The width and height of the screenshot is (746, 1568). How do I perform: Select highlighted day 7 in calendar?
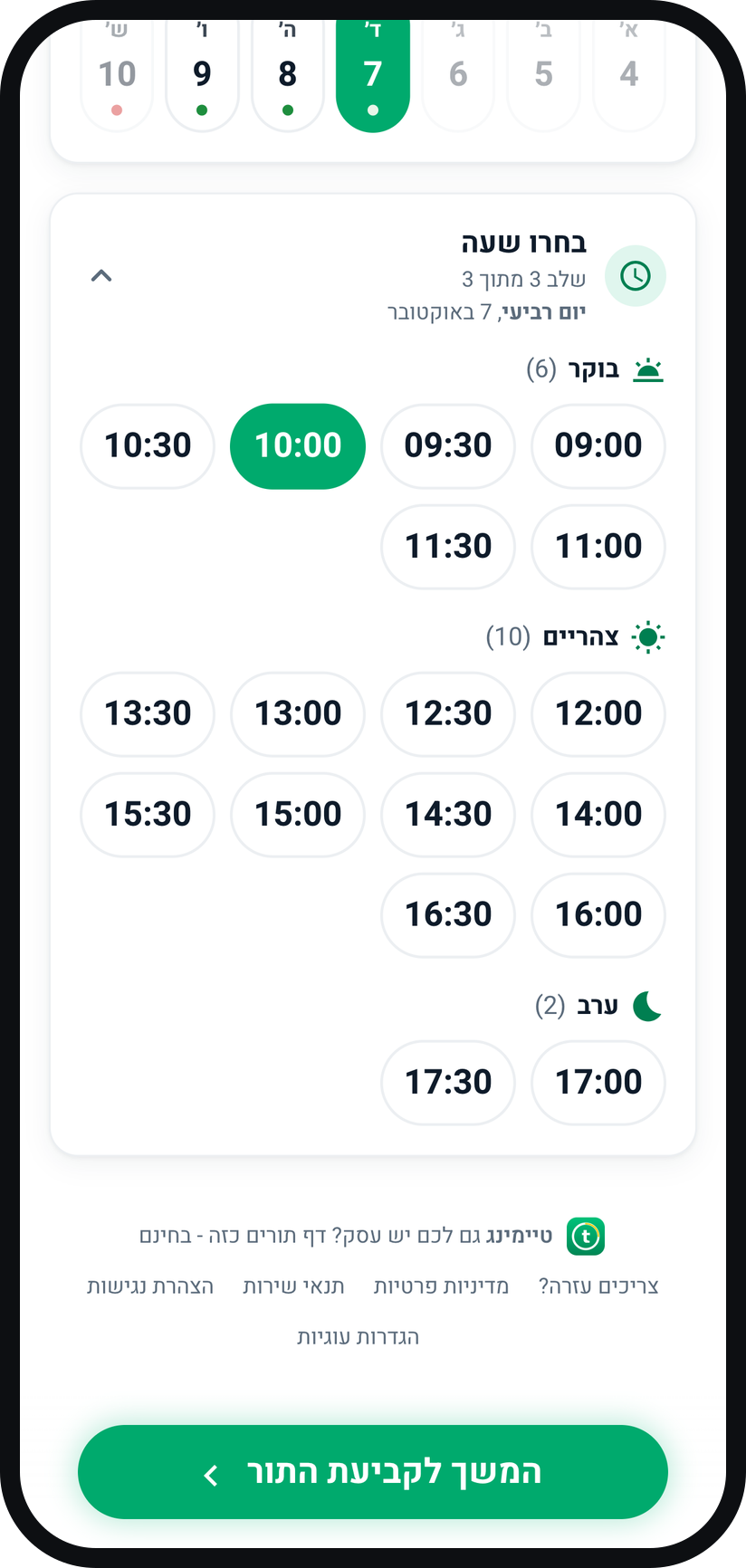373,72
